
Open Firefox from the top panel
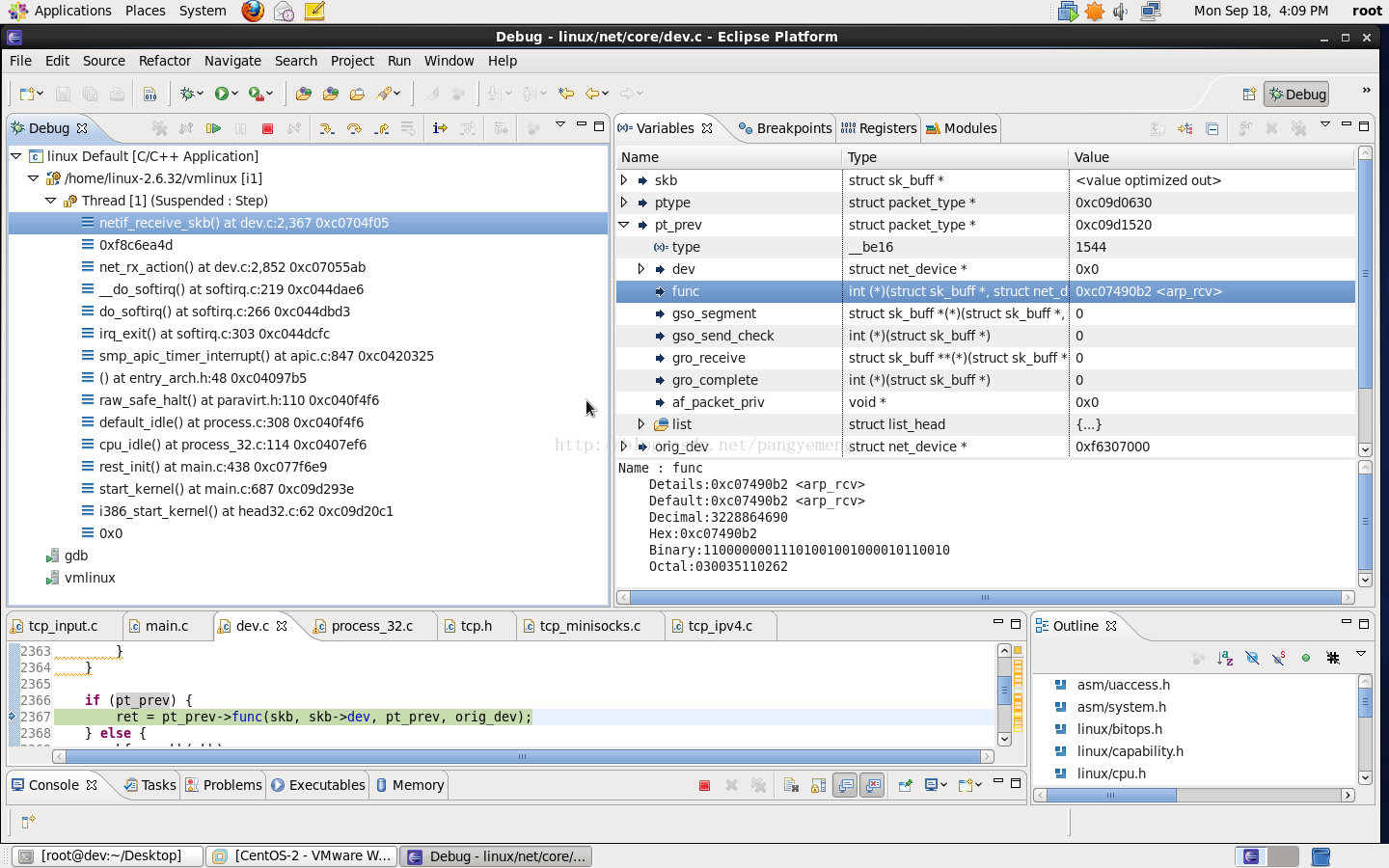pos(253,11)
